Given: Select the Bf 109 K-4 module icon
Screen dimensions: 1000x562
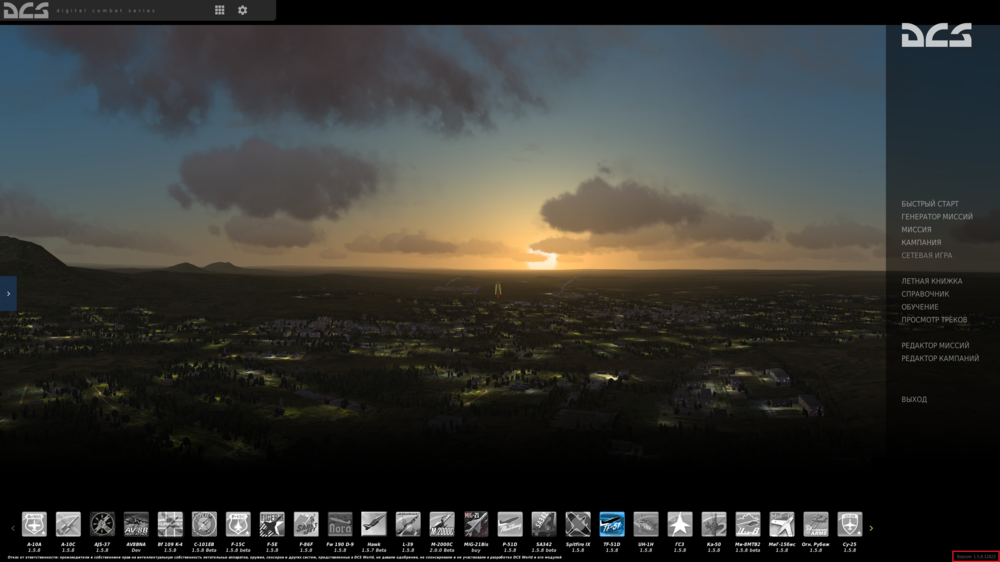Looking at the screenshot, I should [x=170, y=524].
